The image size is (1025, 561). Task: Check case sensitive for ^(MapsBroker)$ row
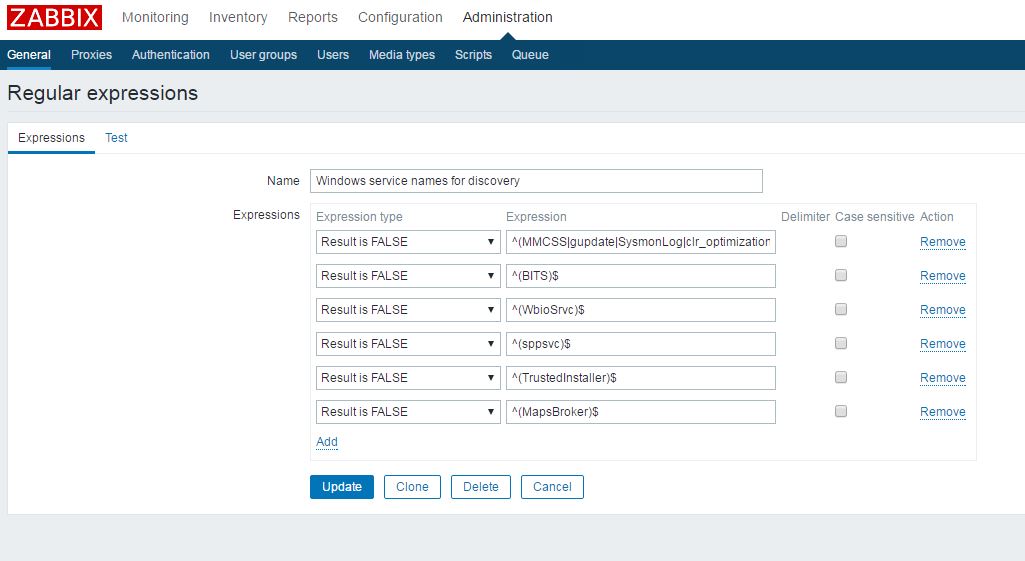[x=841, y=412]
